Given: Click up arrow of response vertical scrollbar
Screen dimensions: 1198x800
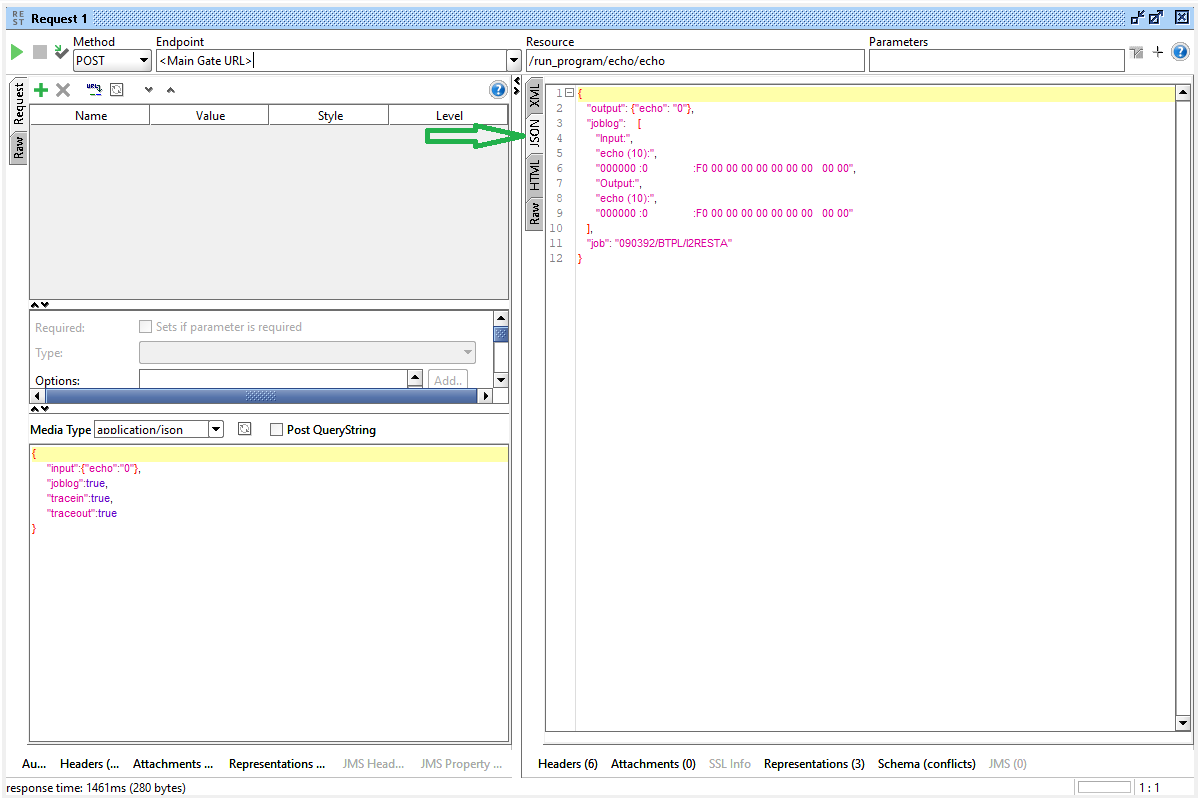Looking at the screenshot, I should (1183, 92).
